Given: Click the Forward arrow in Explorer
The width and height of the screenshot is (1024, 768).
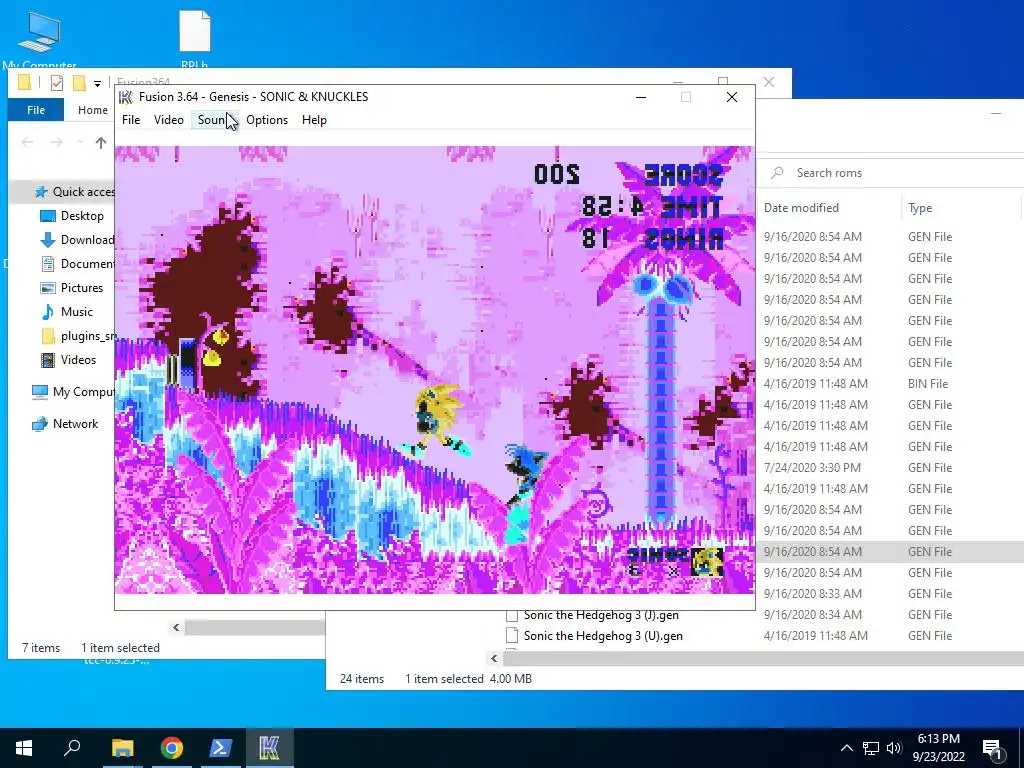Looking at the screenshot, I should pos(57,142).
